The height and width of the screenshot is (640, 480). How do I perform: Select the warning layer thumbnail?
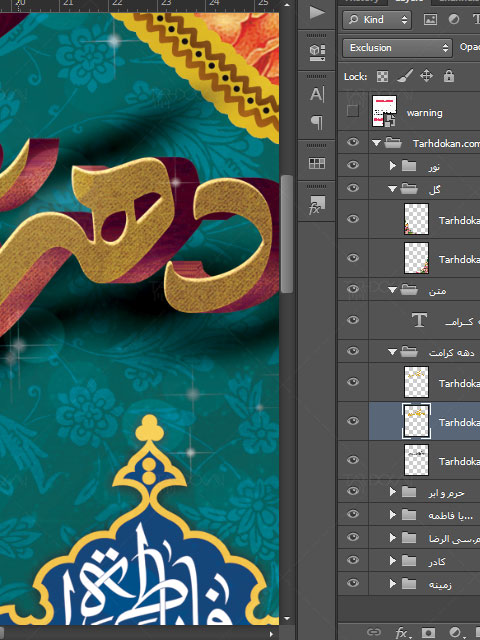coord(384,111)
